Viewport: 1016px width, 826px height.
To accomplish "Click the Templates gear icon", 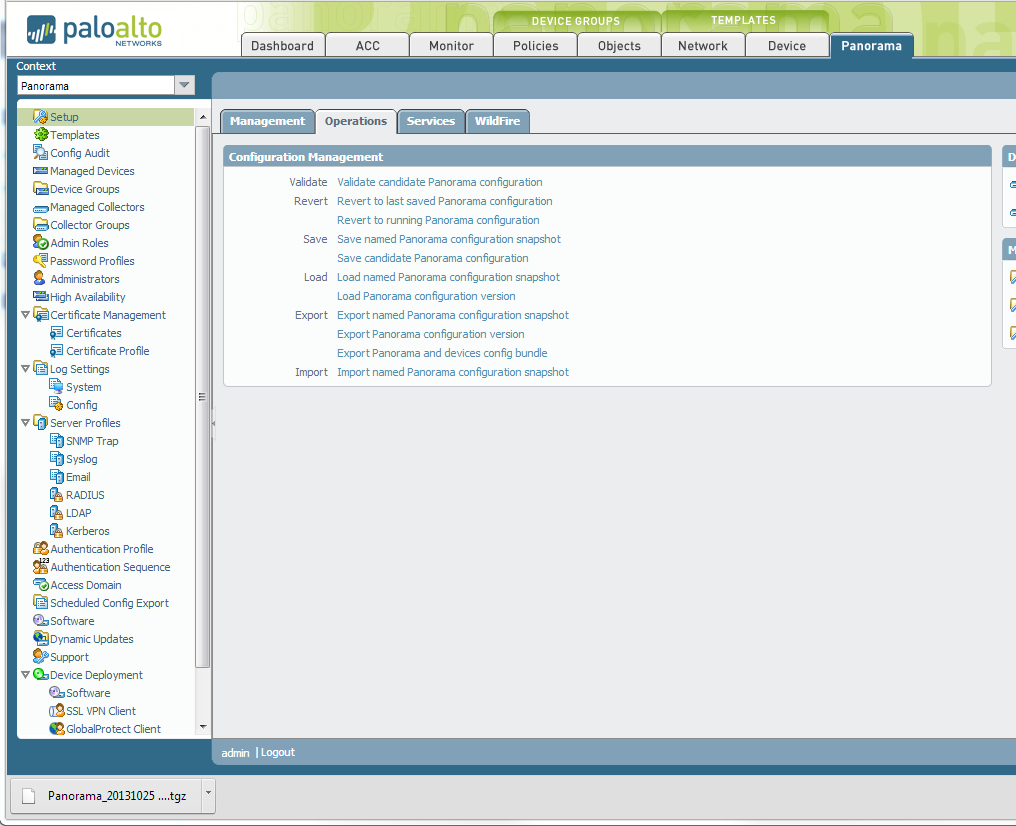I will pos(41,135).
